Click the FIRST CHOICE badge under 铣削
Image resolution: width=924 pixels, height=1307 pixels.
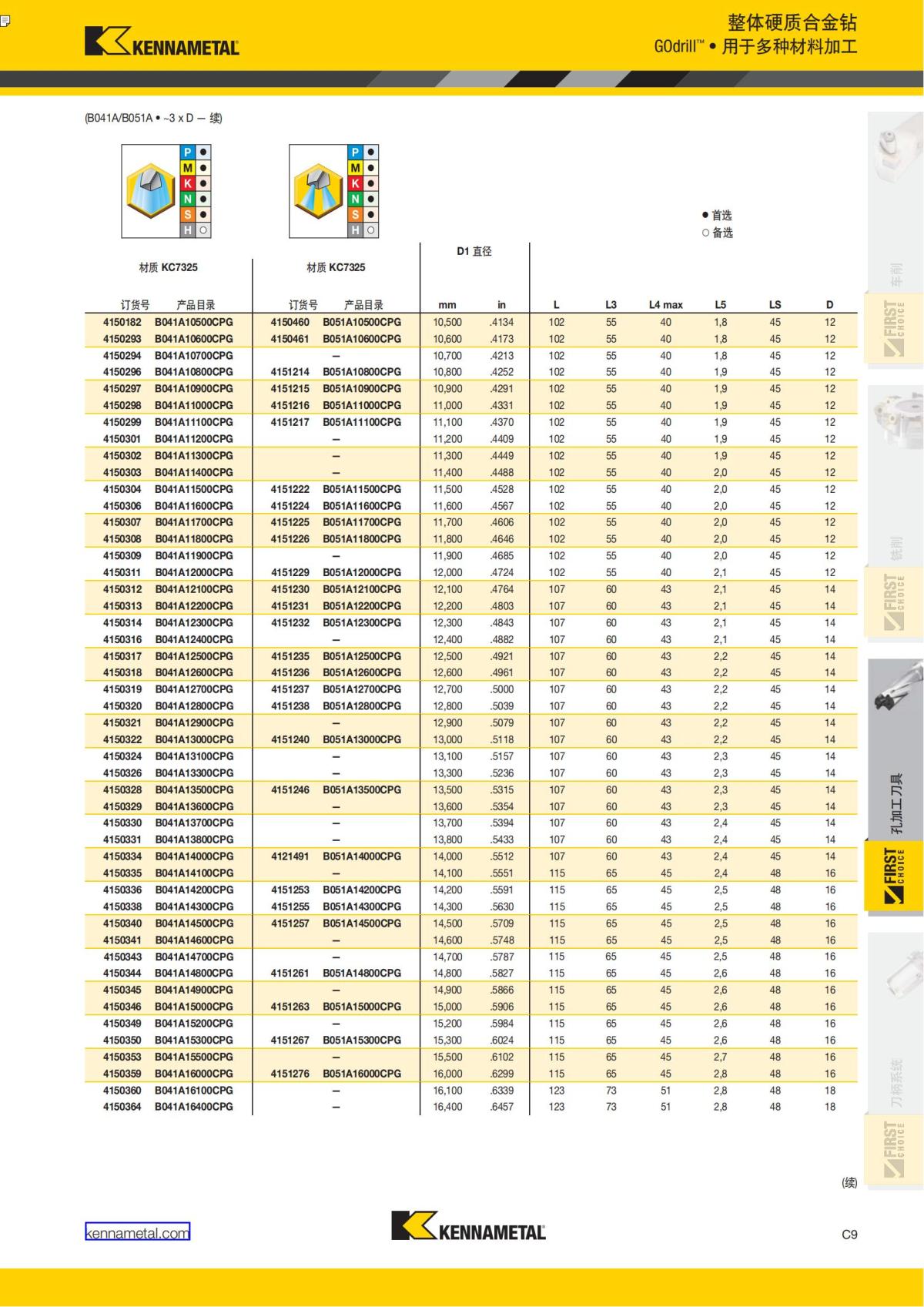click(x=895, y=603)
